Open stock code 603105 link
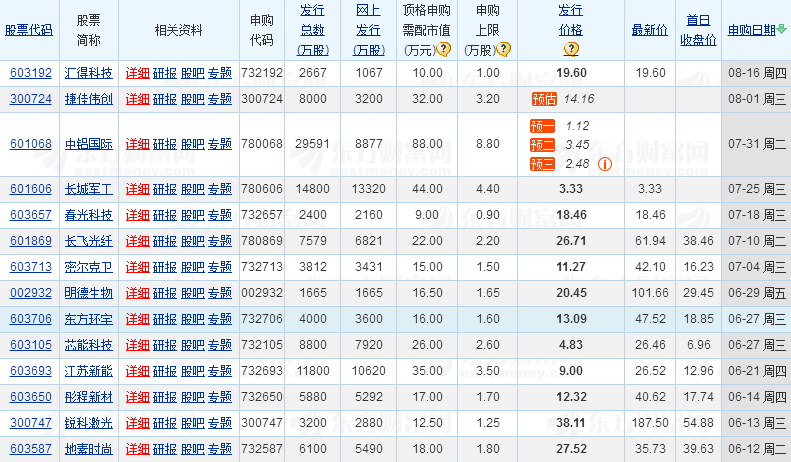This screenshot has height=462, width=791. [31, 345]
